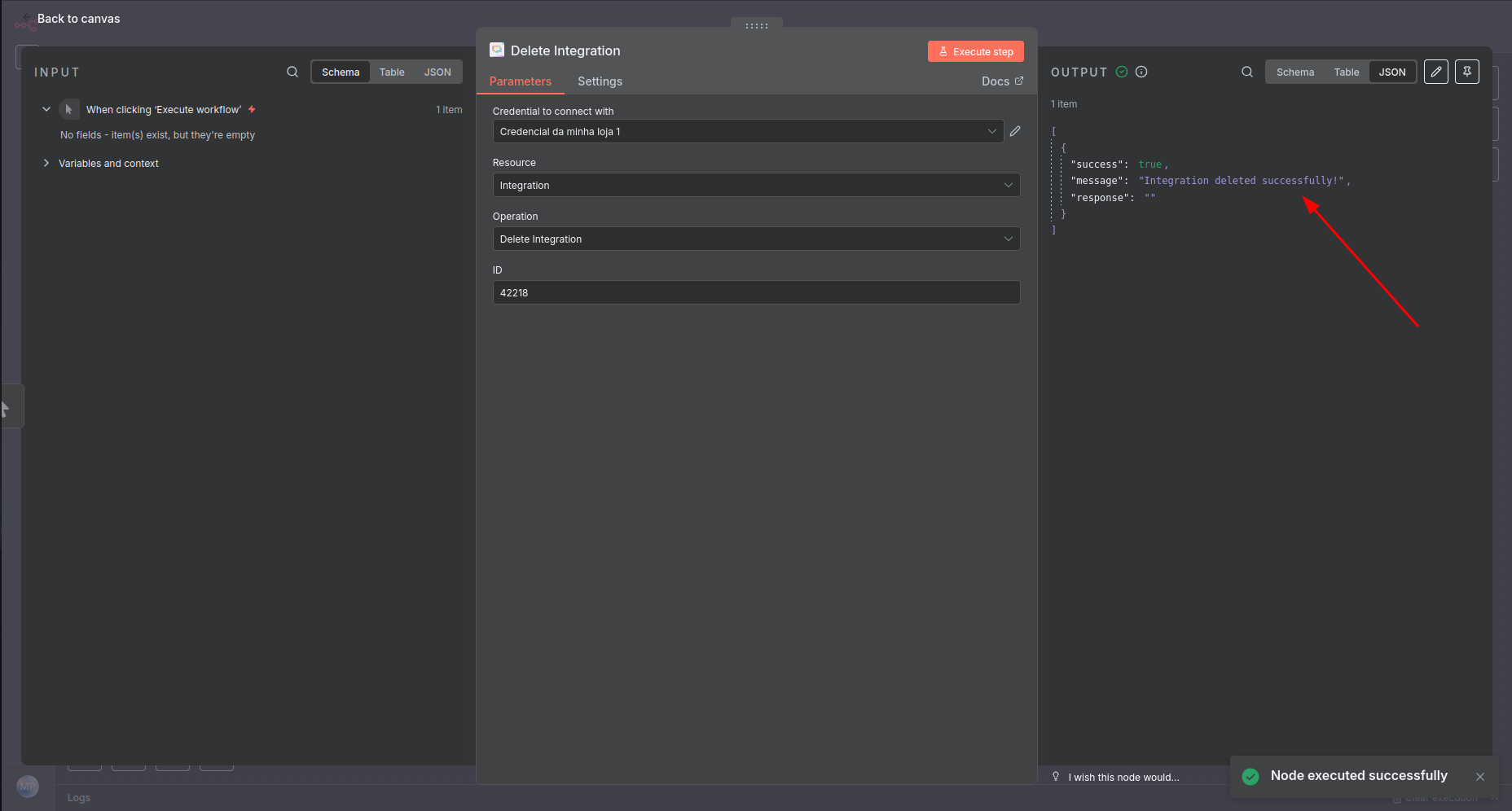Switch INPUT view to Table

tap(392, 72)
